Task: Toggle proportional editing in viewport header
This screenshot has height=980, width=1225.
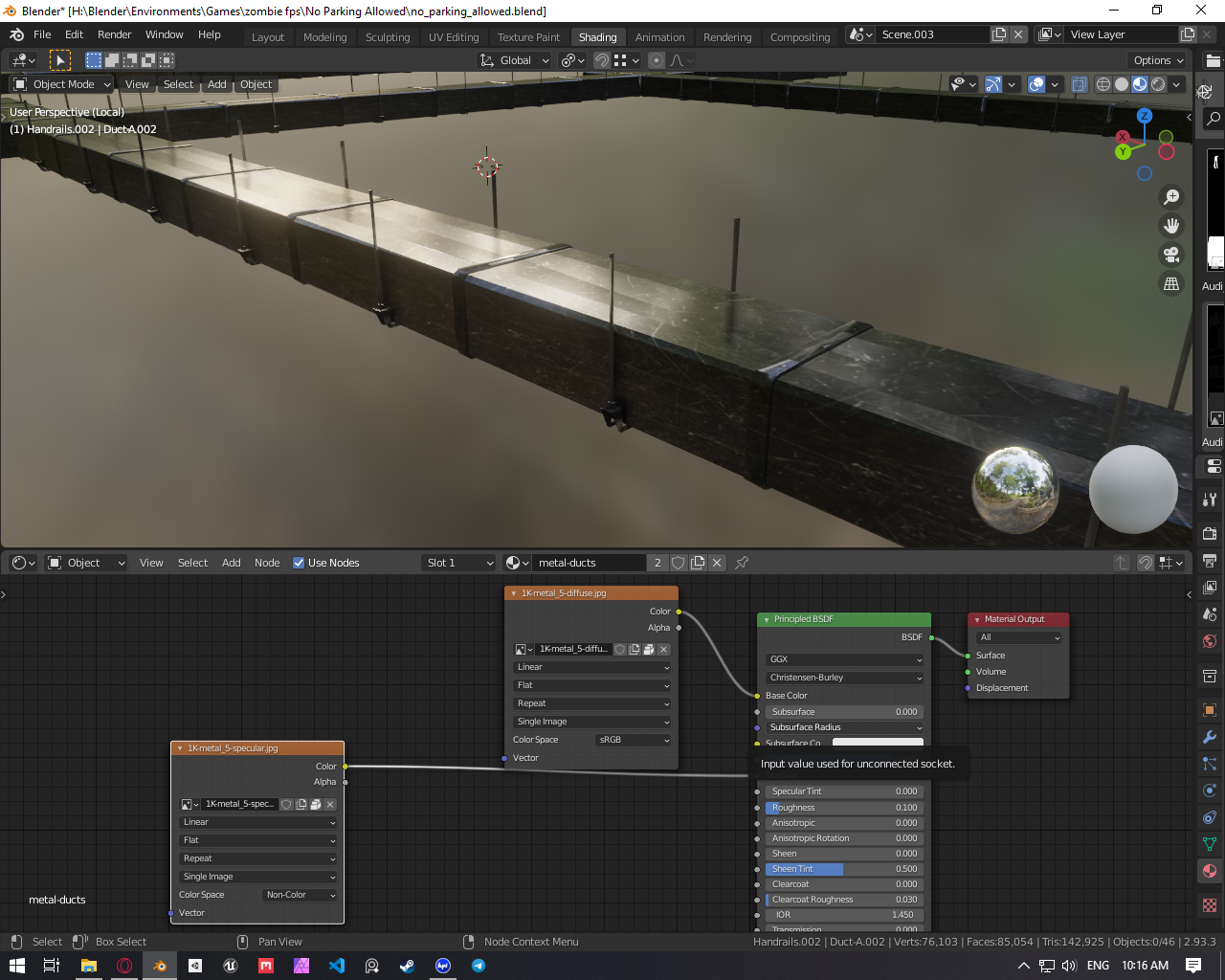Action: pos(657,60)
